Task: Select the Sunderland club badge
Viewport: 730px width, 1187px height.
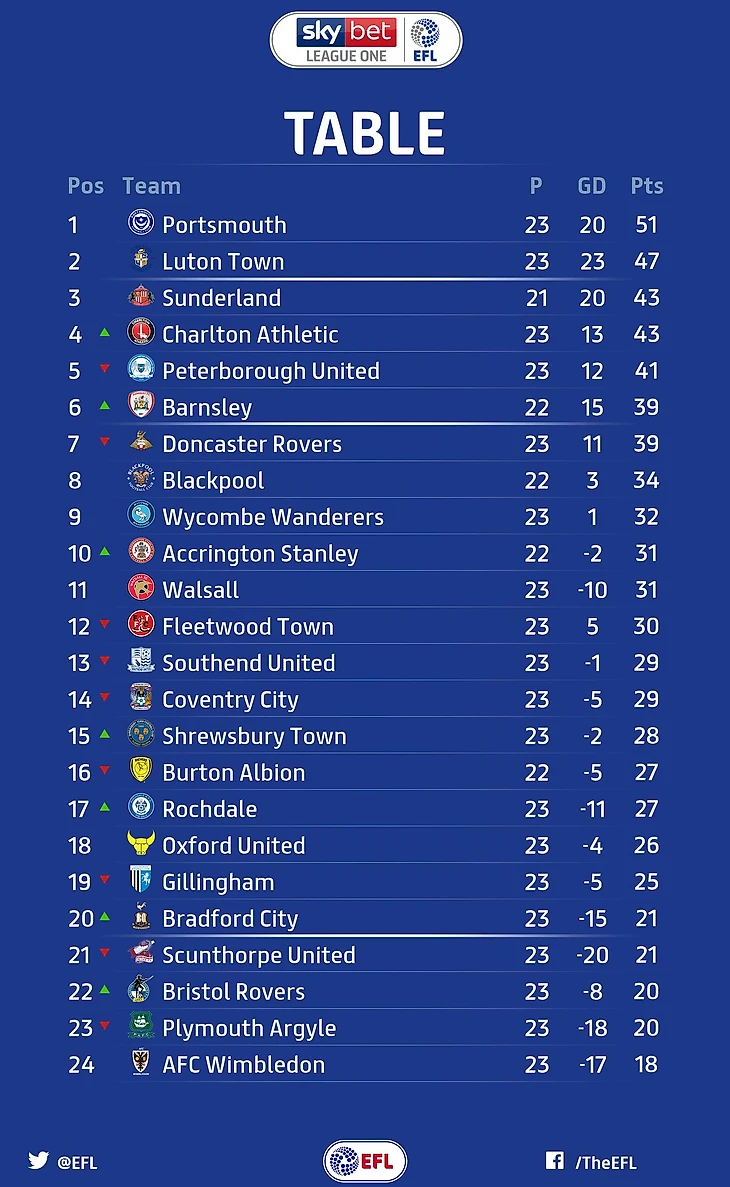Action: point(141,295)
